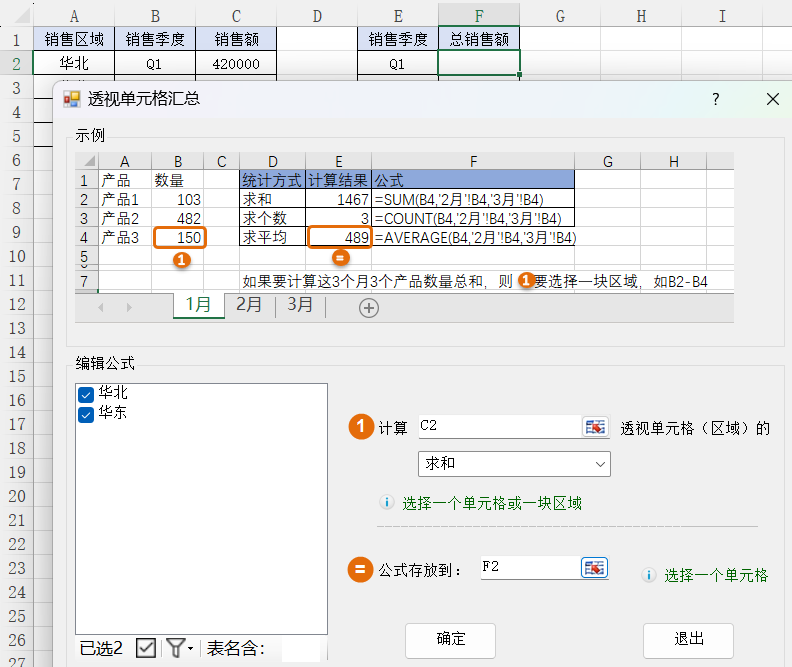Click the 退出 button
This screenshot has width=792, height=667.
[688, 639]
